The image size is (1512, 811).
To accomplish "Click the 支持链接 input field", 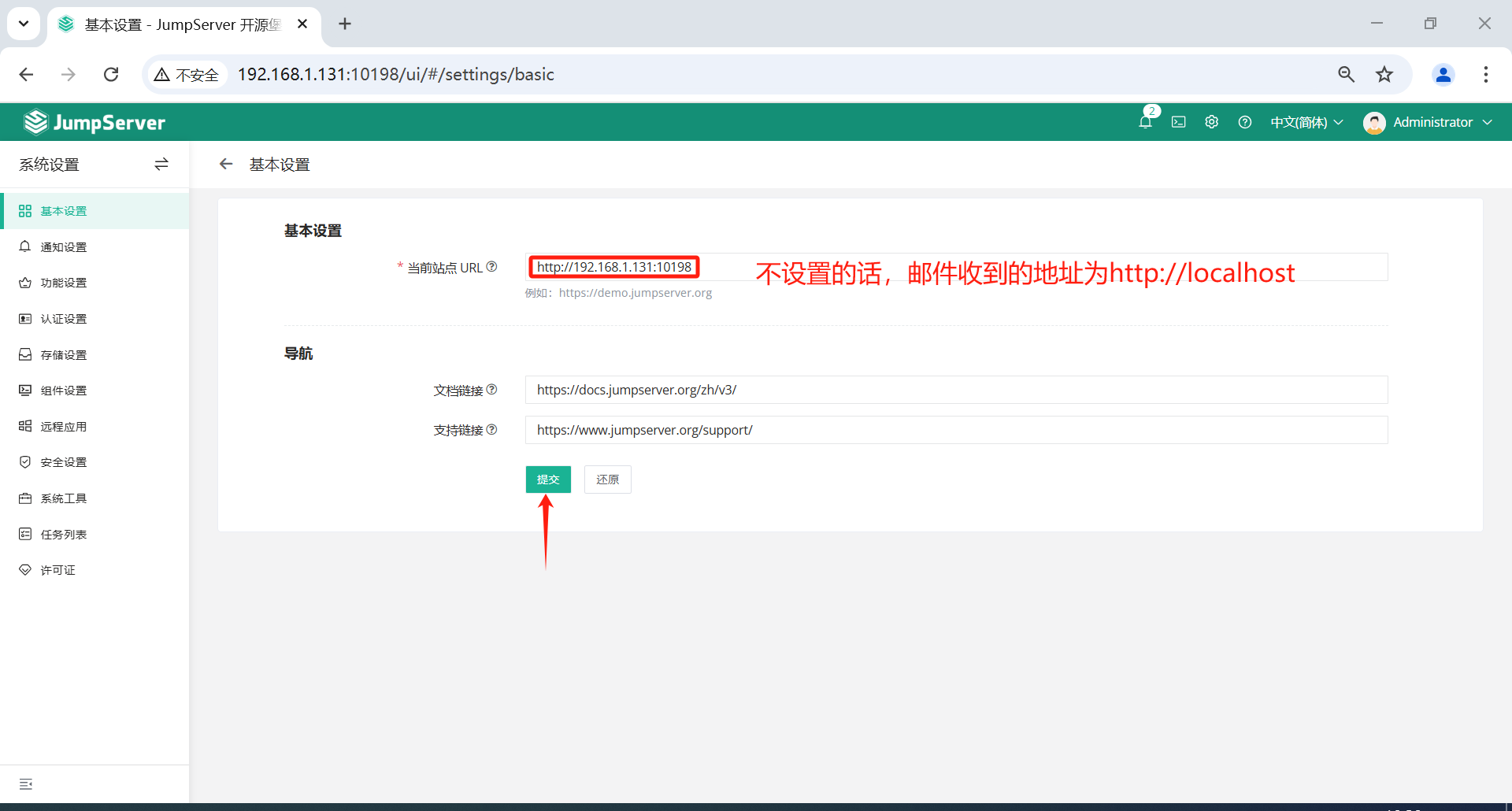I will (x=956, y=430).
